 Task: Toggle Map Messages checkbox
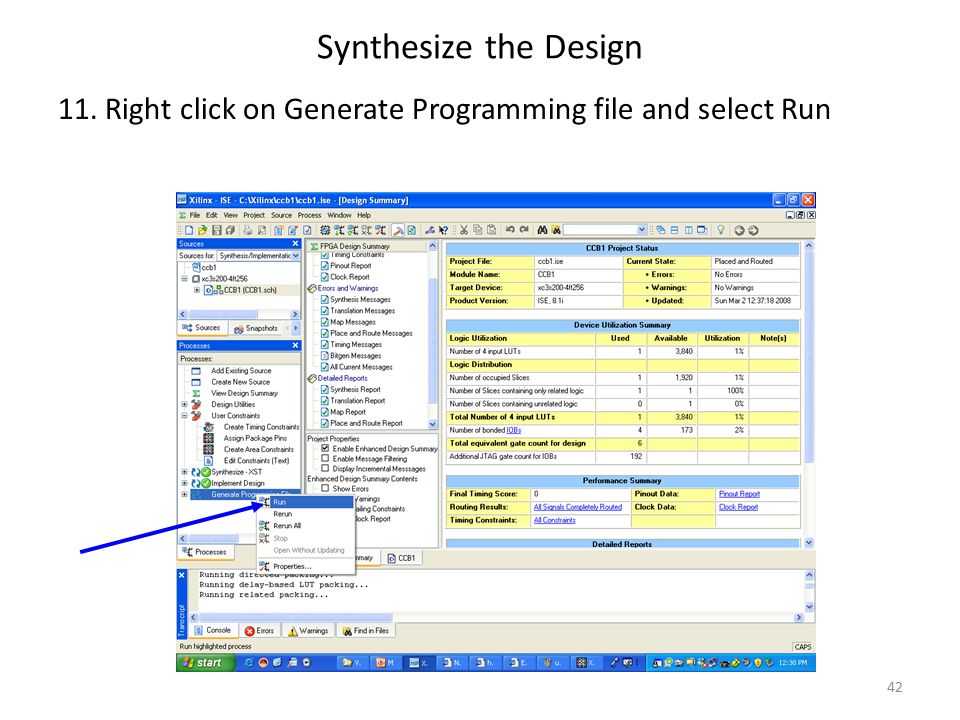(x=325, y=322)
